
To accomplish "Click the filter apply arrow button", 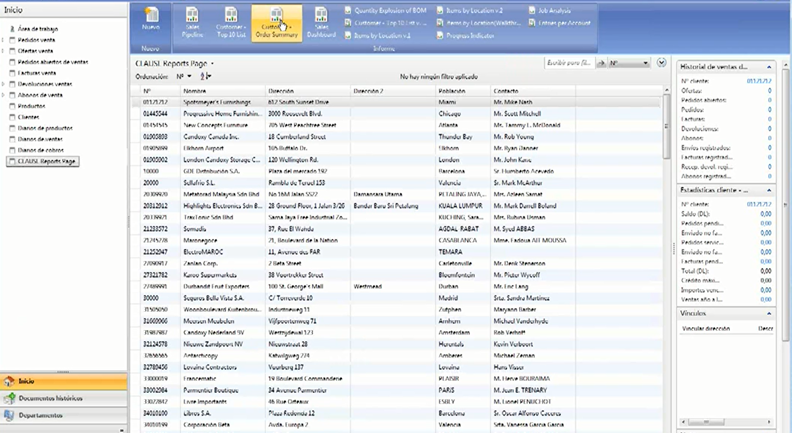I will (x=601, y=63).
